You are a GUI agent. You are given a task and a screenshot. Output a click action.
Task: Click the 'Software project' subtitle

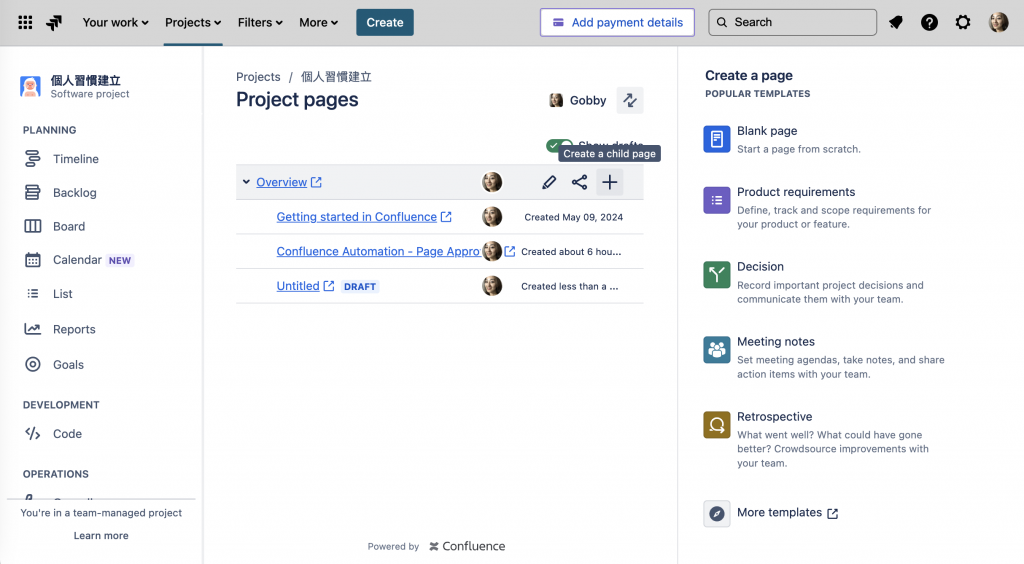tap(90, 94)
